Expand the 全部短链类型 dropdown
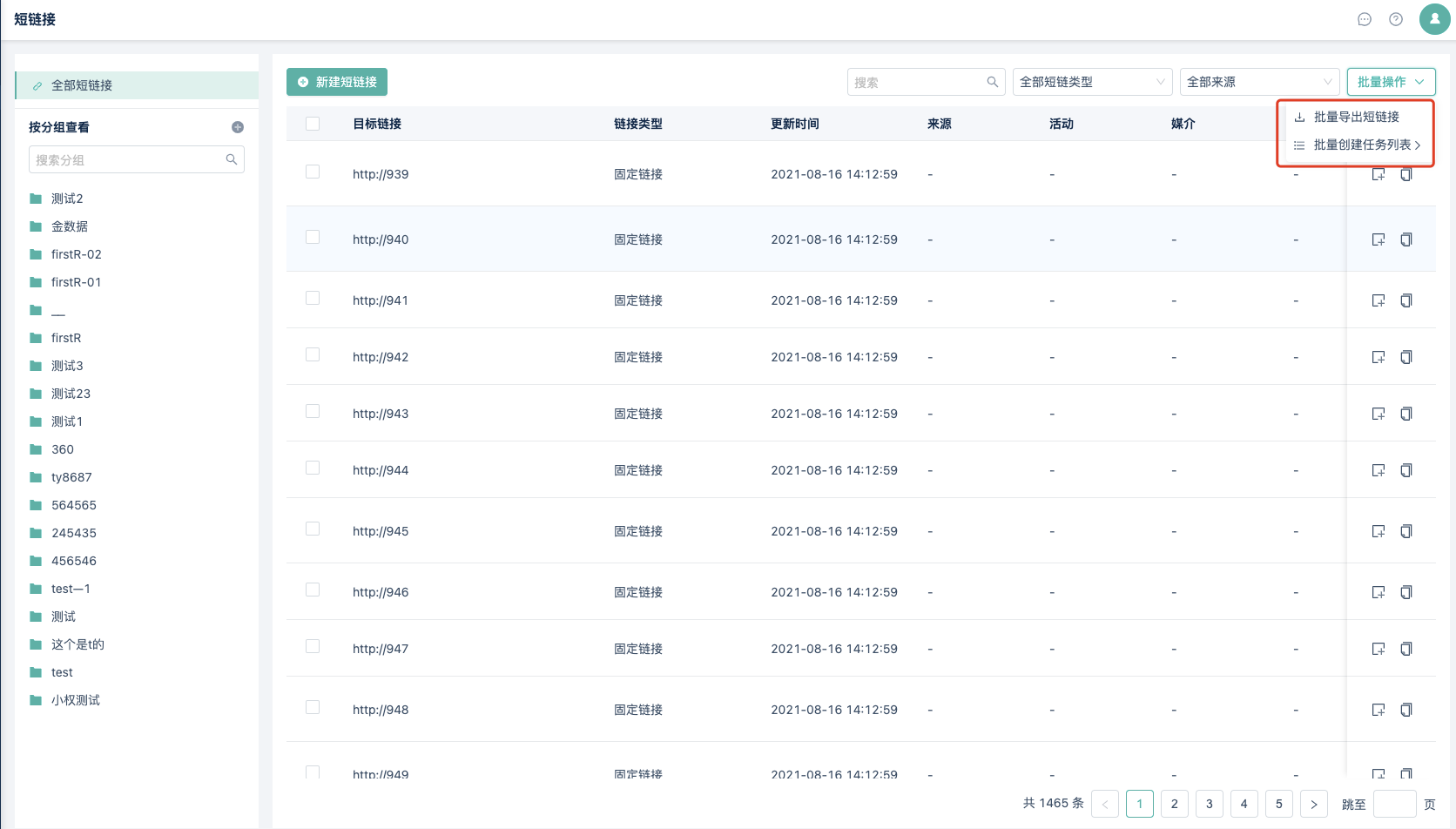Screen dimensions: 1456x829 (x=1092, y=82)
